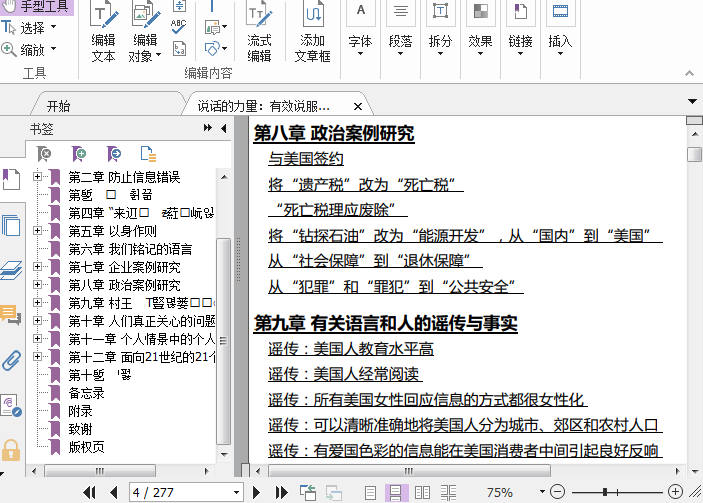Open the Digital Signatures sidebar icon
The width and height of the screenshot is (703, 503).
click(x=11, y=405)
